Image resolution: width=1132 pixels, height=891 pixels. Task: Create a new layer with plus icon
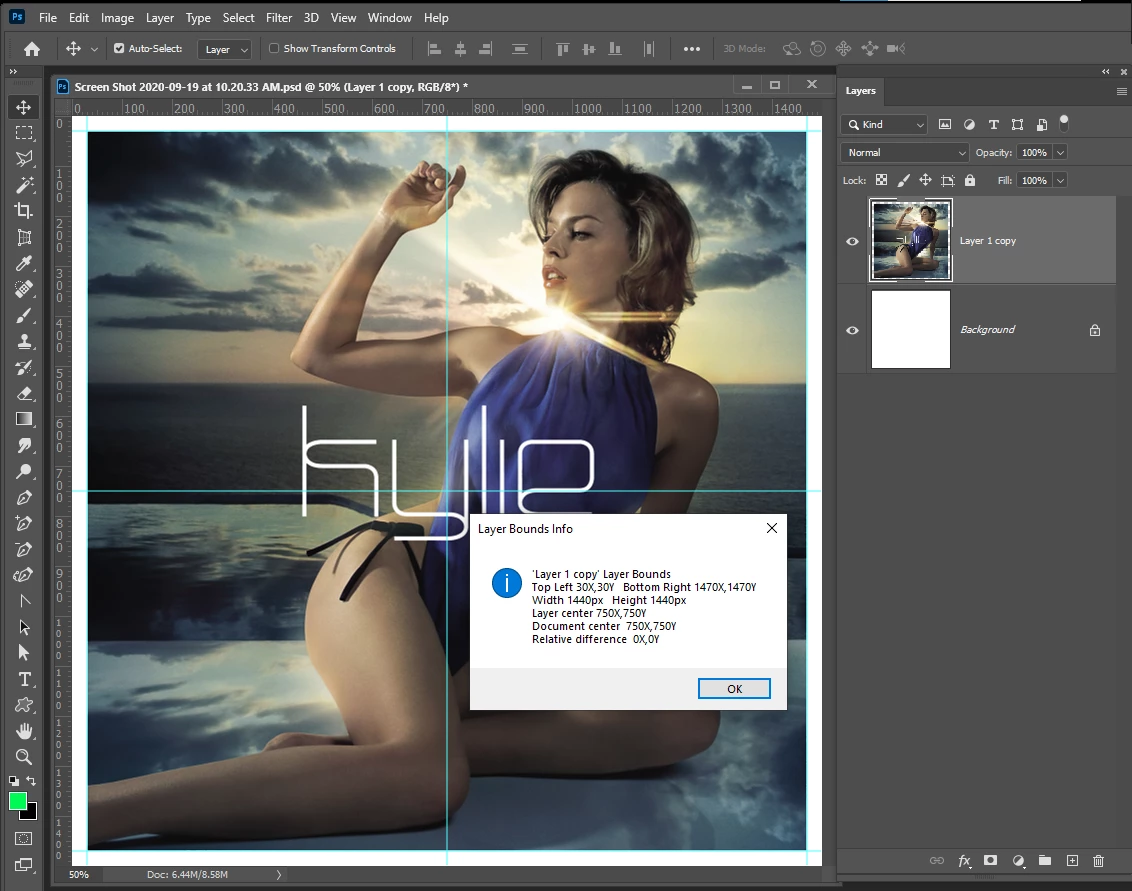(x=1072, y=860)
